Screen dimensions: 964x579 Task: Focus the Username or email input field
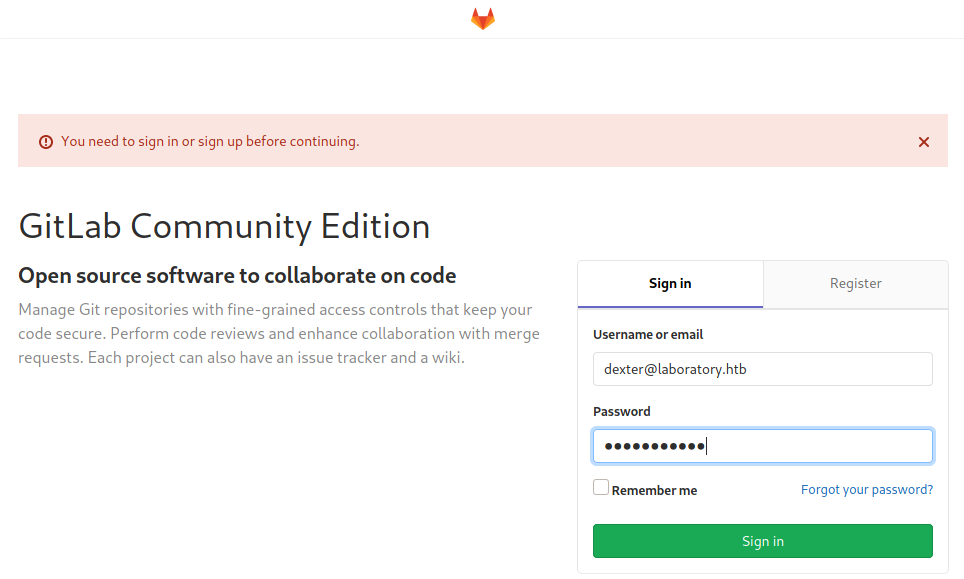[x=762, y=368]
